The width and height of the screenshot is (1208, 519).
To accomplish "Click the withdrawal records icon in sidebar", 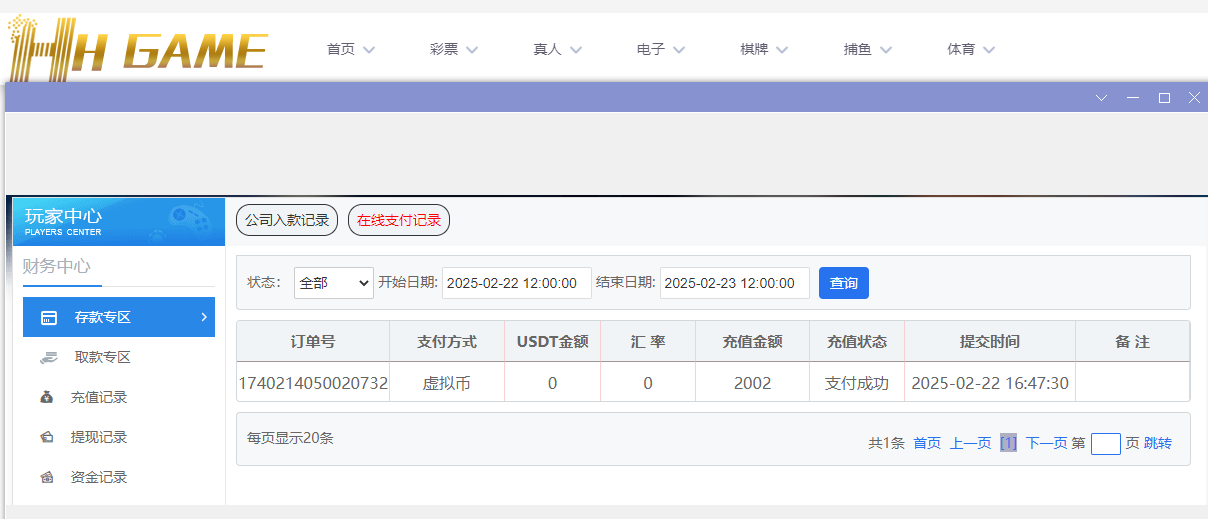I will coord(47,438).
